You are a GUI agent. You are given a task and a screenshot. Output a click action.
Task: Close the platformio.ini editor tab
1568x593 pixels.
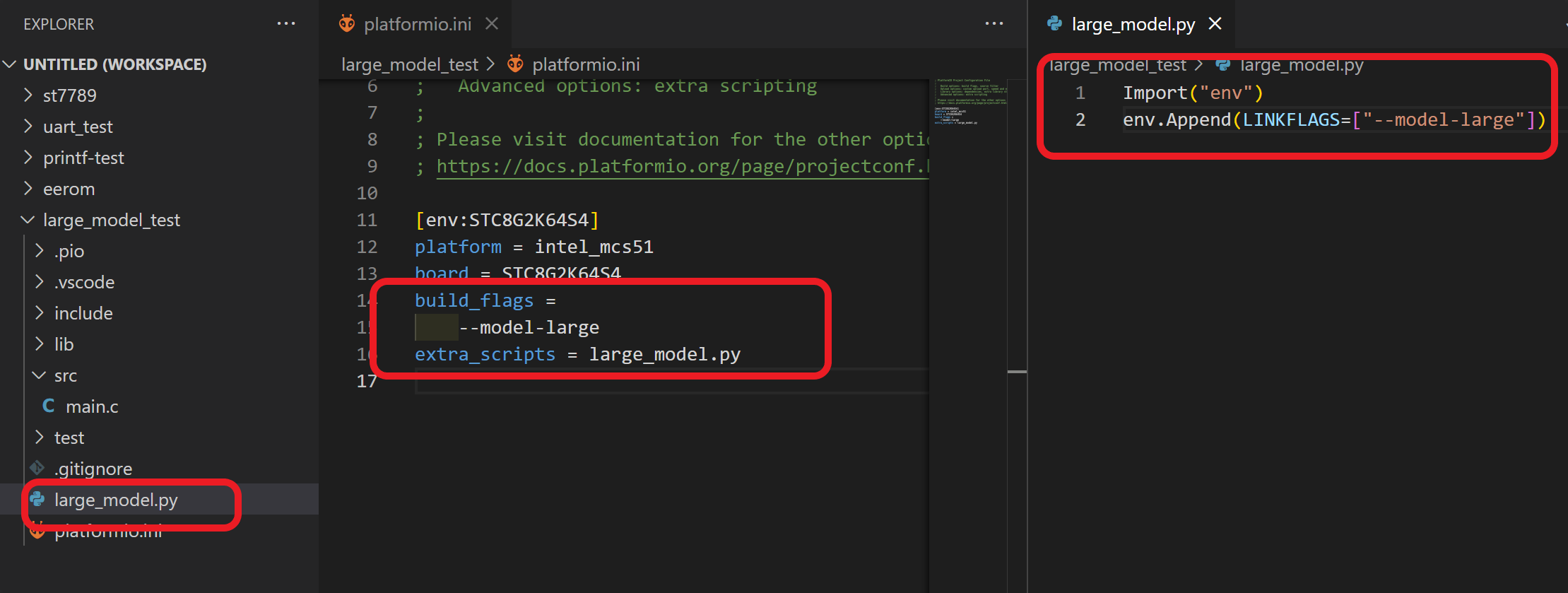click(492, 24)
